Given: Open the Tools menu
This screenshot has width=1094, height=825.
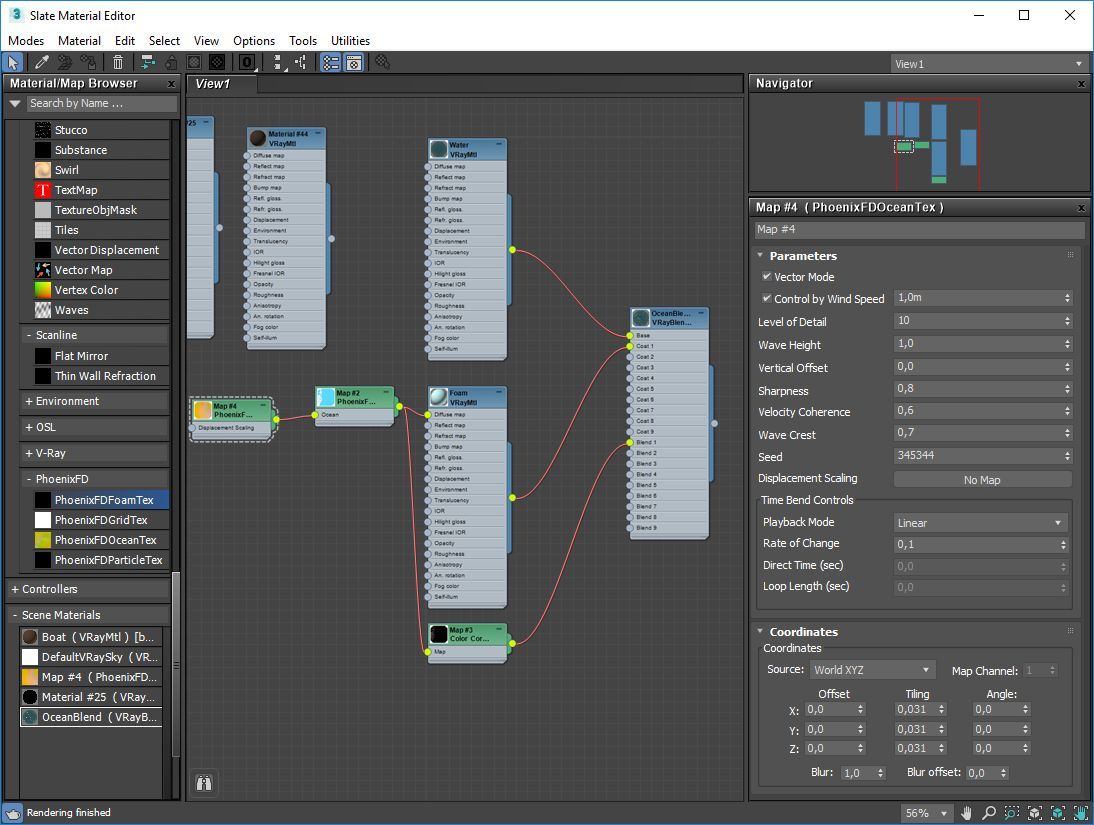Looking at the screenshot, I should 303,40.
